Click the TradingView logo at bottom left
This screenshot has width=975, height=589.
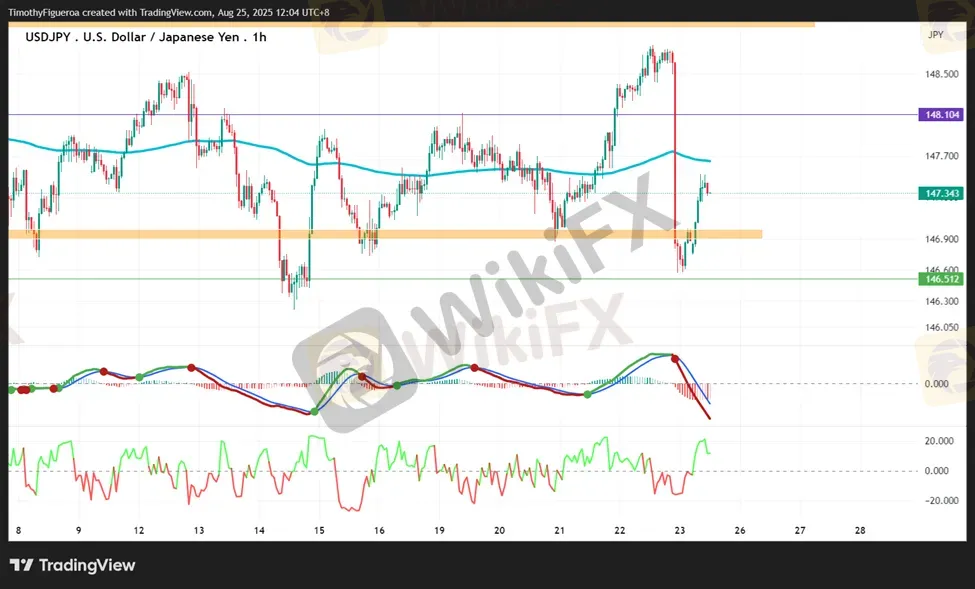(73, 565)
